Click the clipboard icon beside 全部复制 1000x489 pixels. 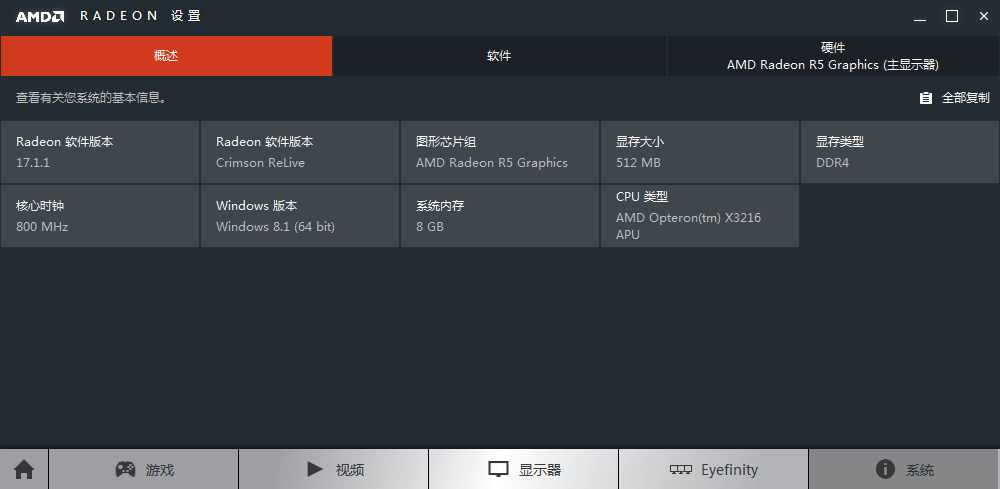pyautogui.click(x=925, y=98)
